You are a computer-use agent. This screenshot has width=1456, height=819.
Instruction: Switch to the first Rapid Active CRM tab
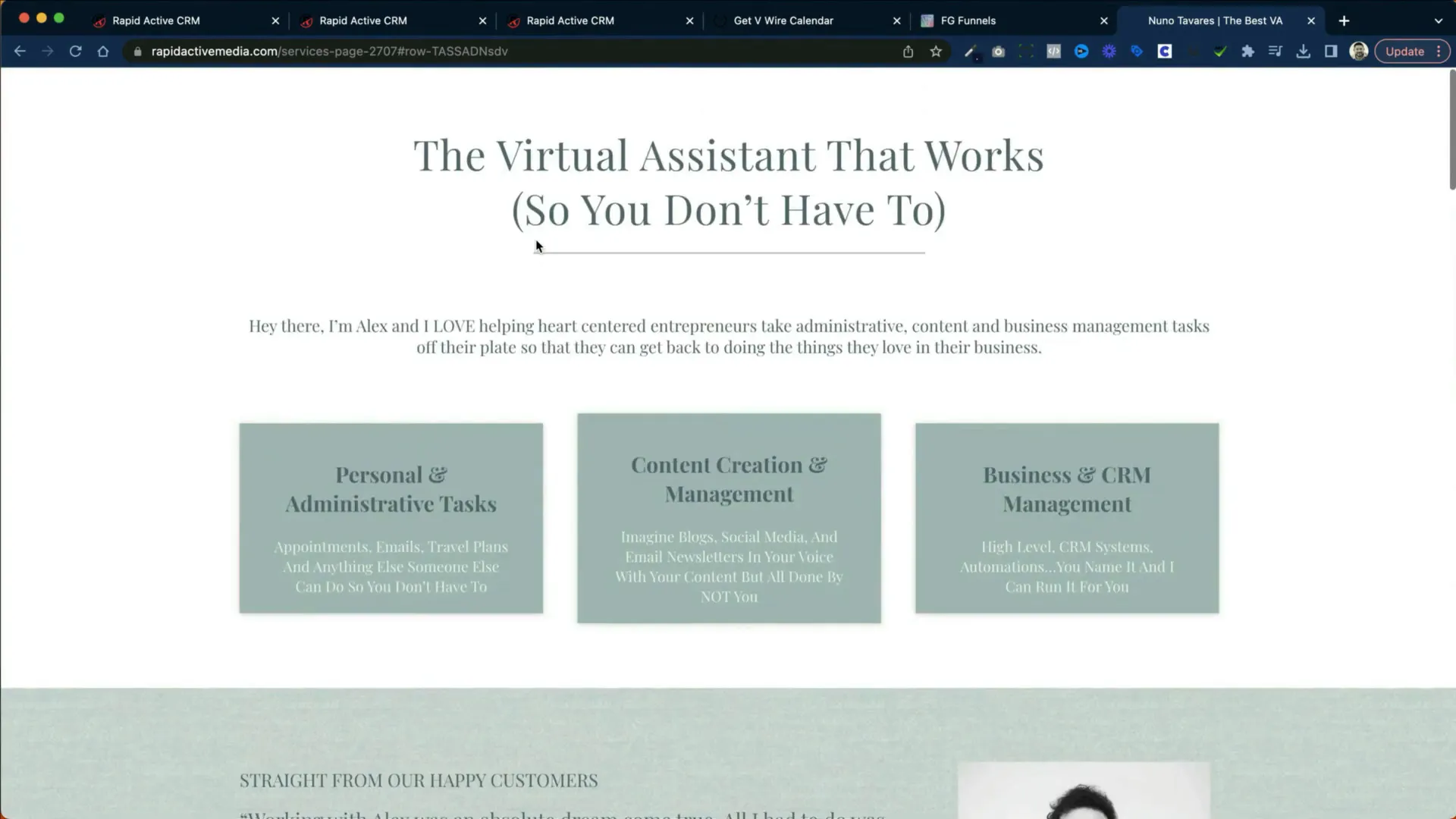coord(186,20)
